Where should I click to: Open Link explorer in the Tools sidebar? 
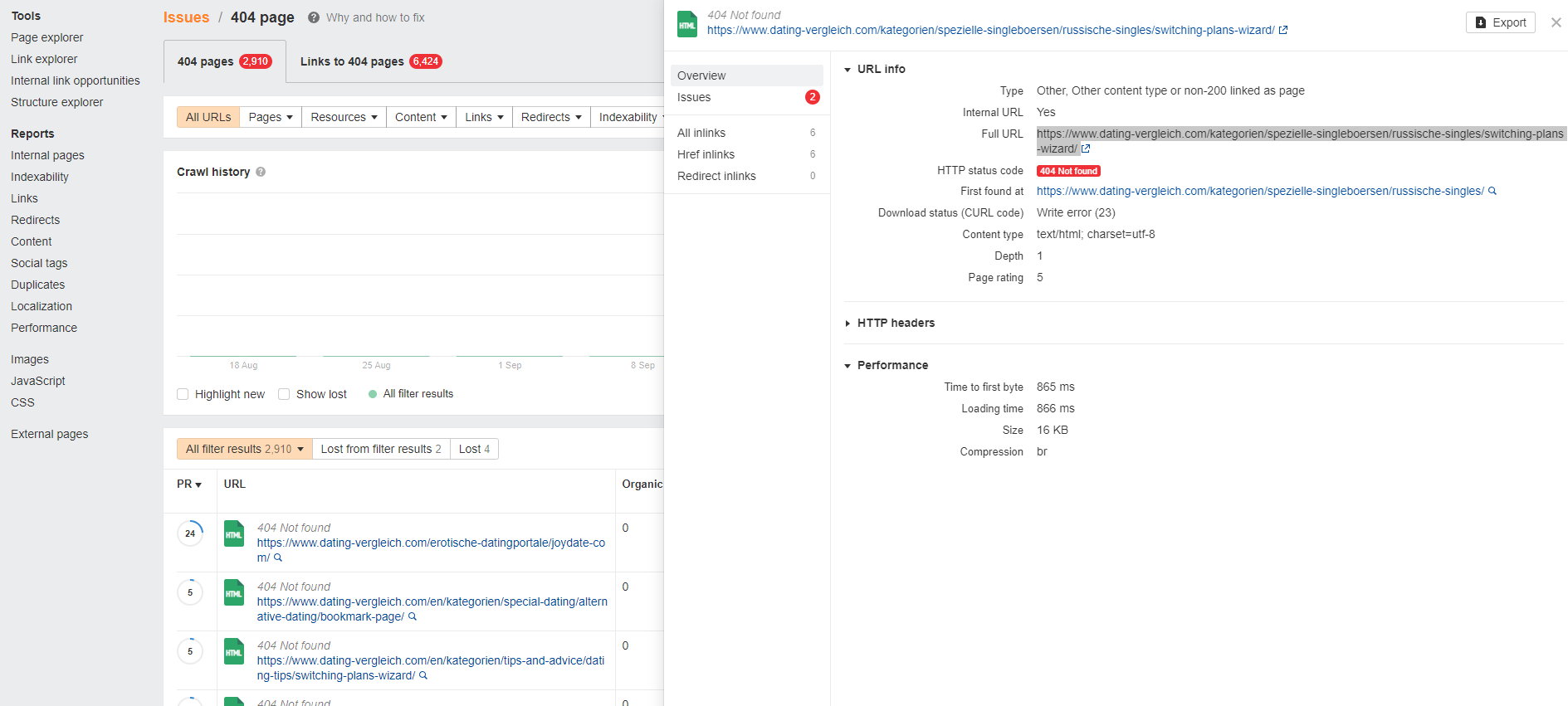[x=44, y=59]
